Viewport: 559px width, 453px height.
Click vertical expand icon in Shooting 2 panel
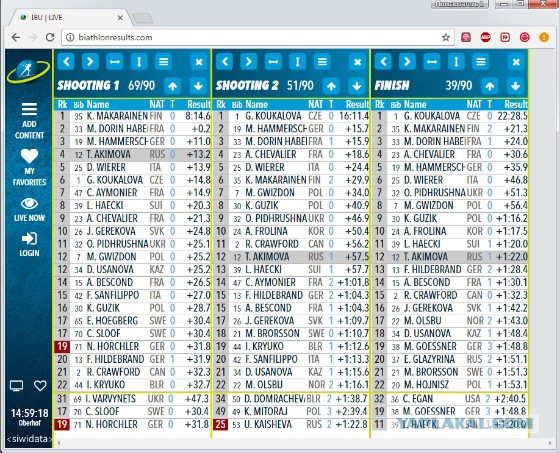point(297,62)
